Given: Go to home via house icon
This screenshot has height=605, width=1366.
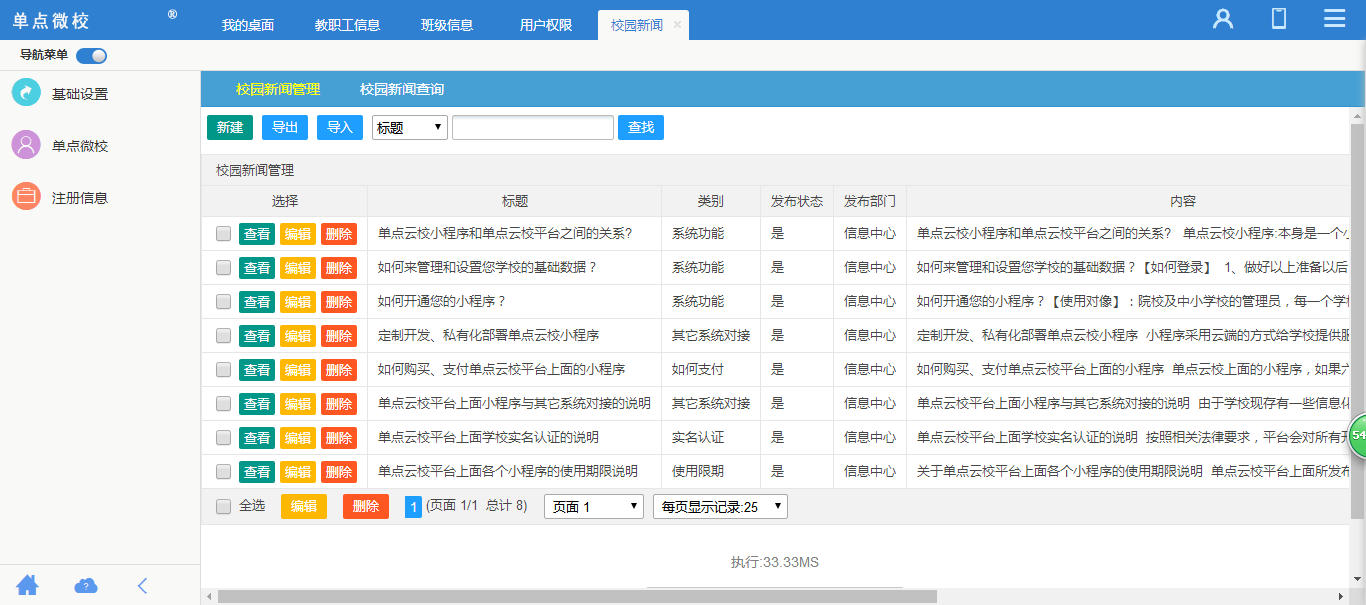Looking at the screenshot, I should pos(28,585).
